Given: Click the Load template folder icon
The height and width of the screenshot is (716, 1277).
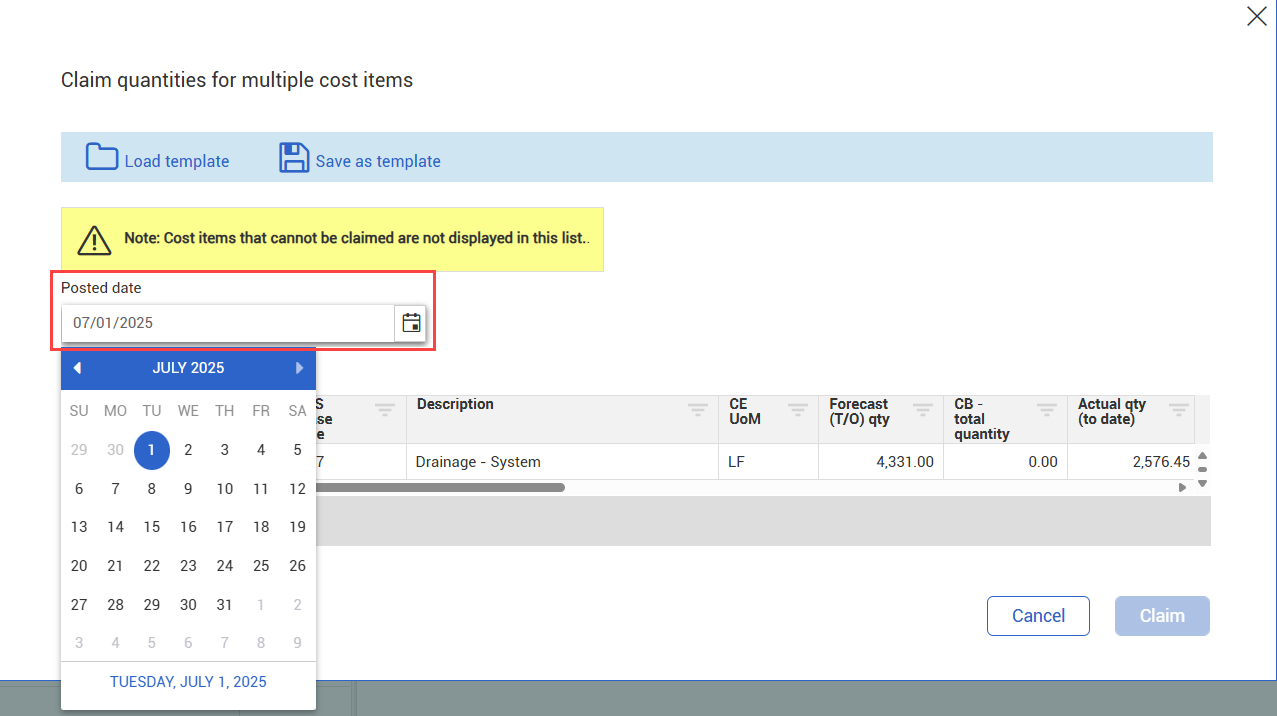Looking at the screenshot, I should (x=102, y=158).
